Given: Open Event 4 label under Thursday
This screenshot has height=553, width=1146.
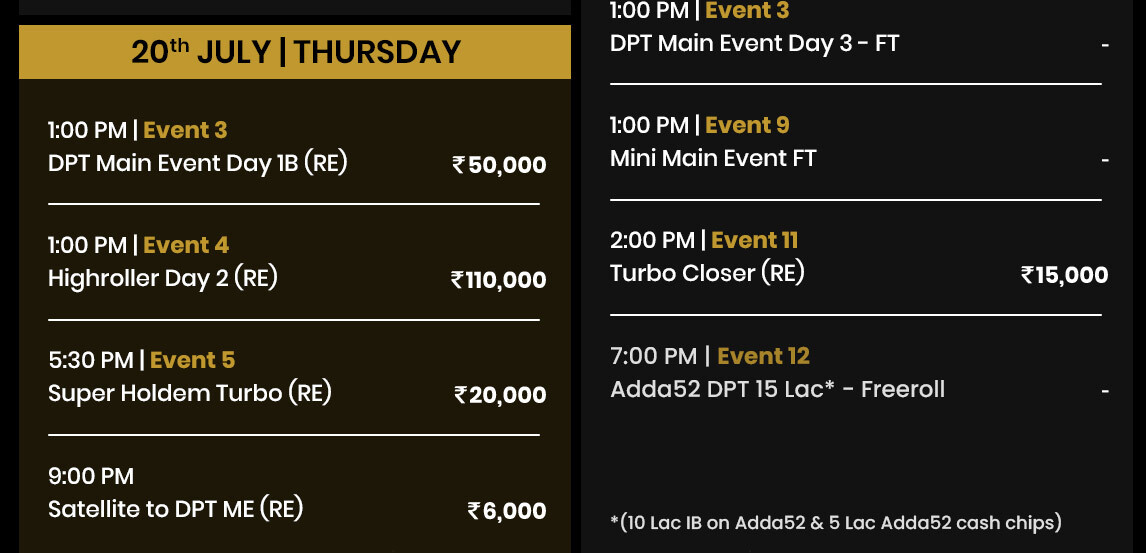Looking at the screenshot, I should pos(186,245).
